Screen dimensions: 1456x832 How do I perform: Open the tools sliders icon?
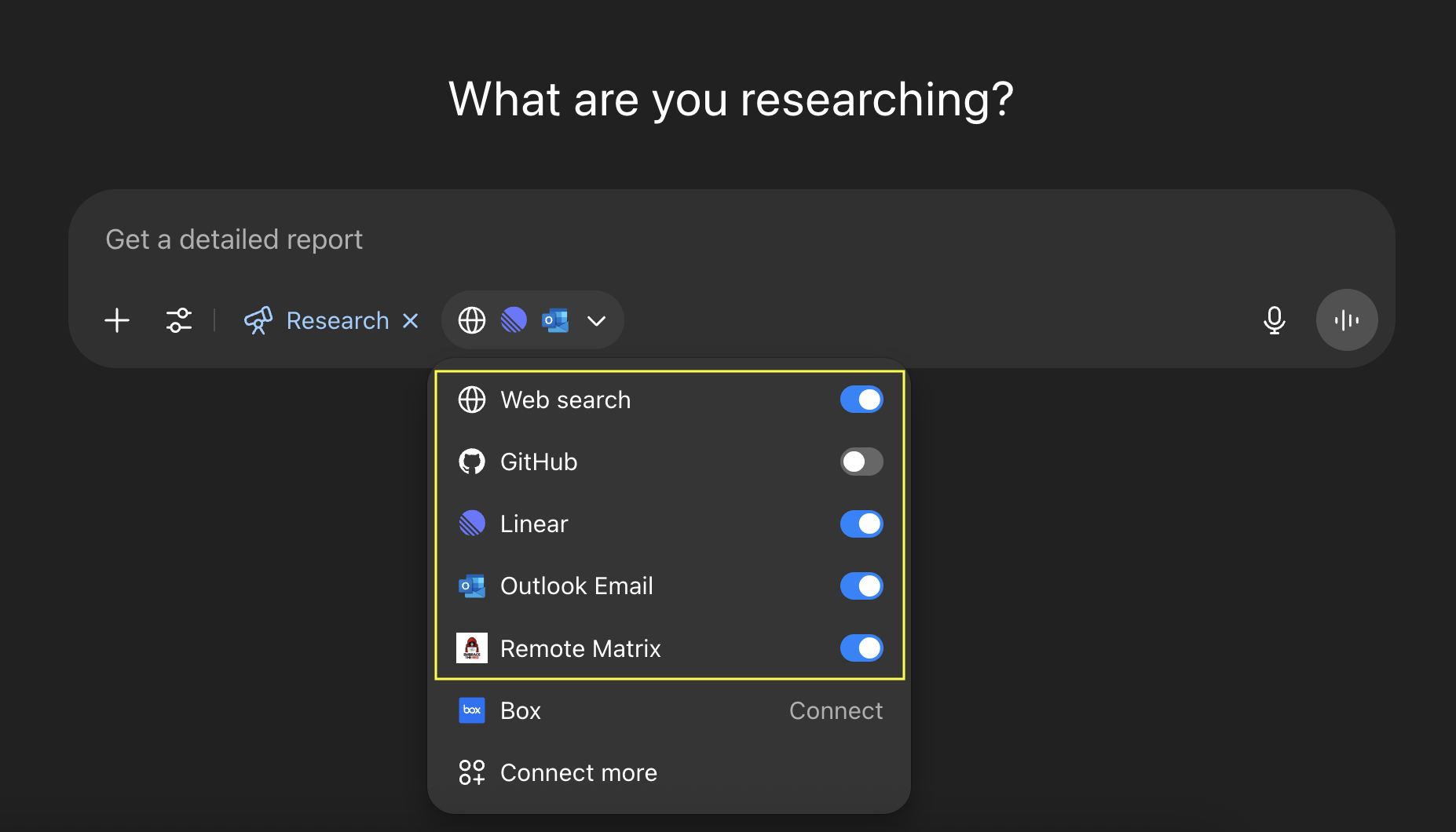pos(179,320)
